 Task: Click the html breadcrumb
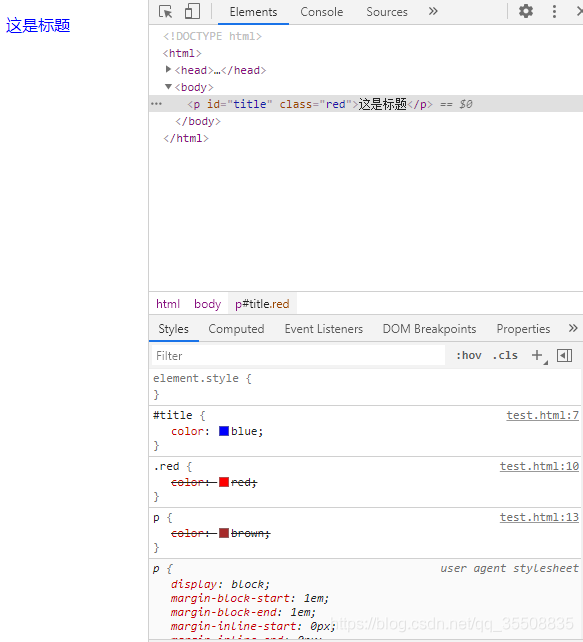(x=167, y=304)
